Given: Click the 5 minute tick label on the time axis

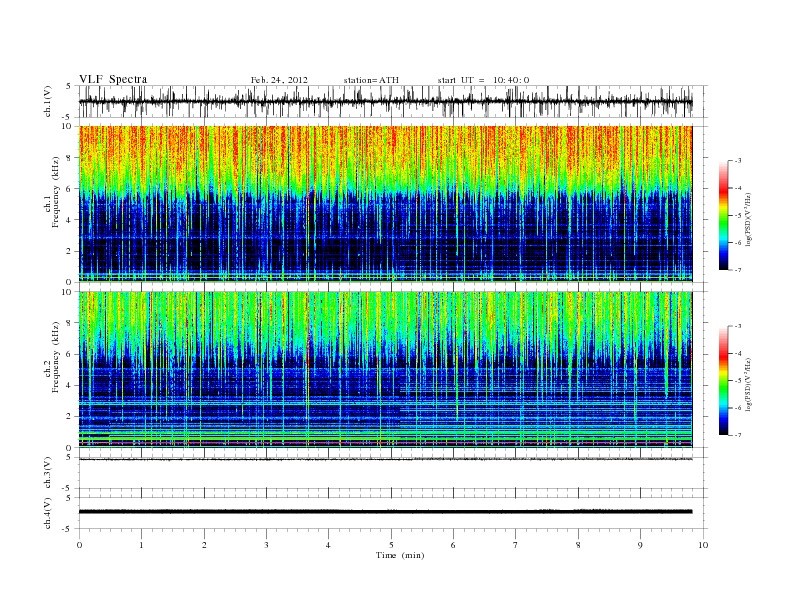Looking at the screenshot, I should (x=391, y=545).
